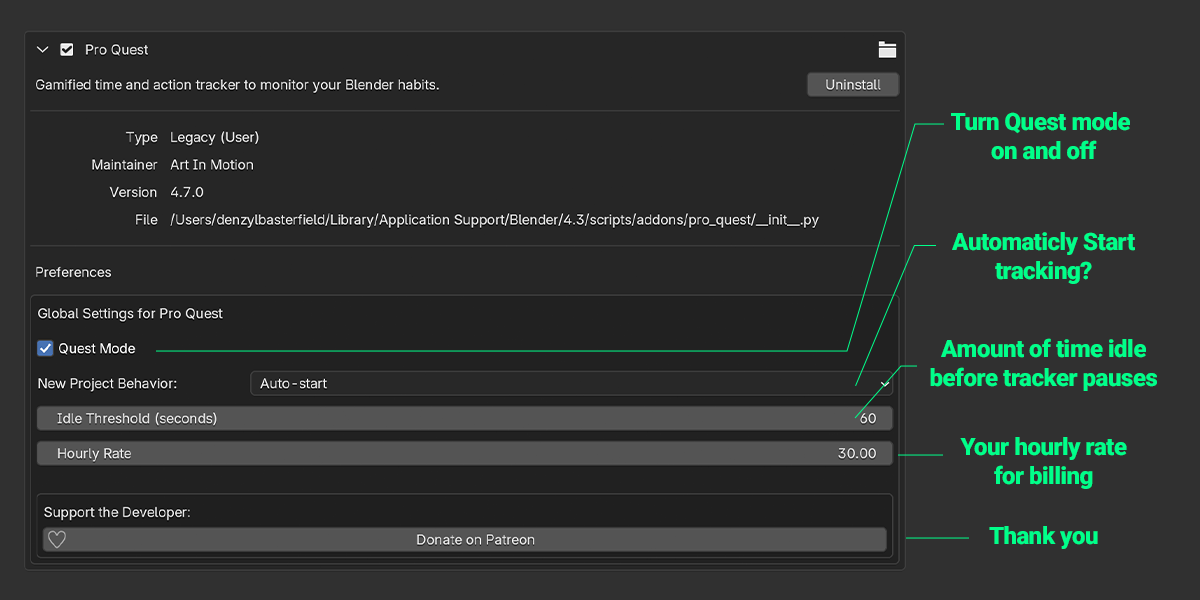Click the Pro Quest add-on title
This screenshot has width=1200, height=600.
[117, 50]
